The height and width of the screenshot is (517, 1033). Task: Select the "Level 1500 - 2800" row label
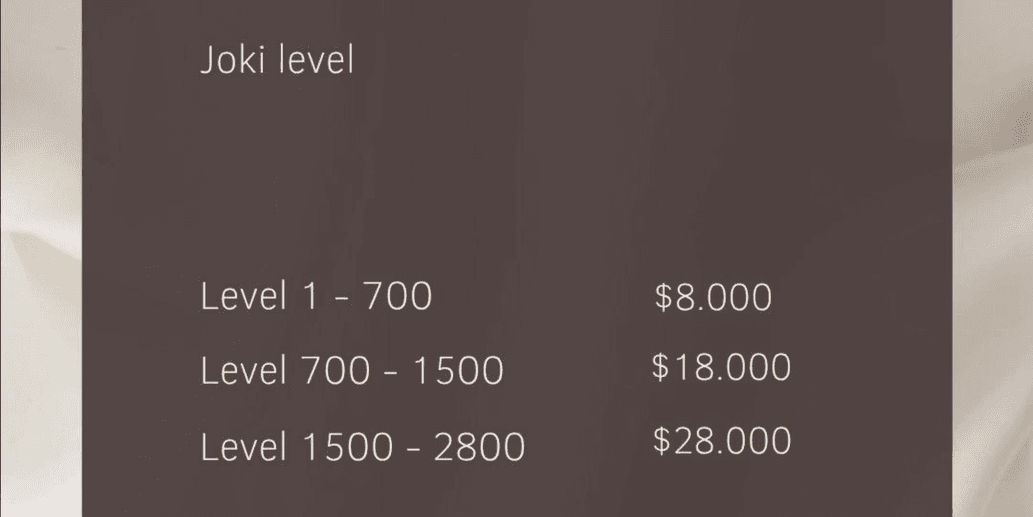pos(363,446)
